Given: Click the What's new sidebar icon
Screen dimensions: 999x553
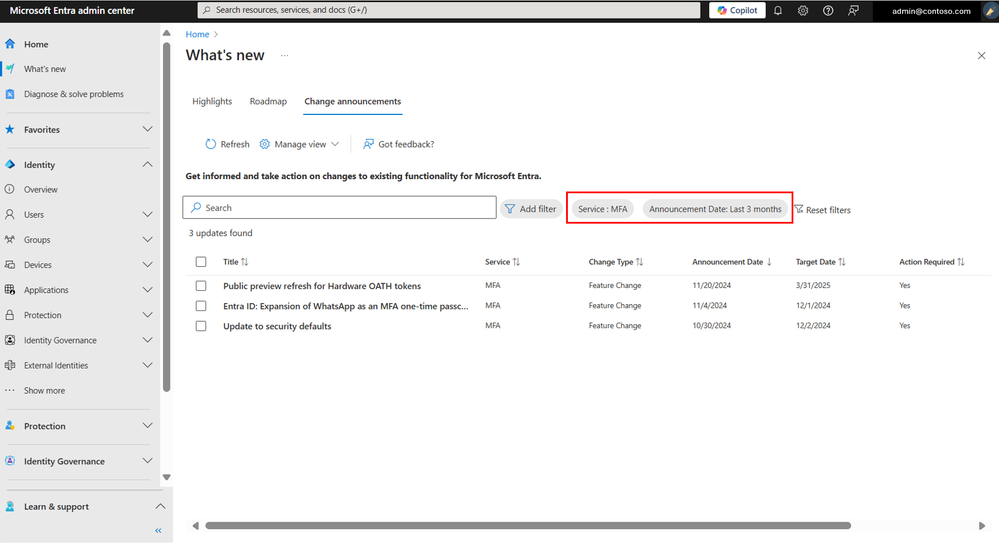Looking at the screenshot, I should [10, 69].
